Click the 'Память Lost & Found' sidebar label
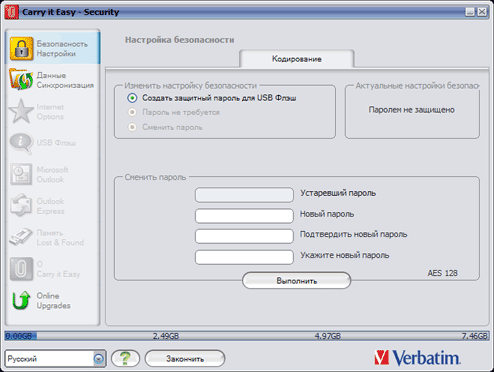Screen dimensions: 494x372 [x=60, y=238]
